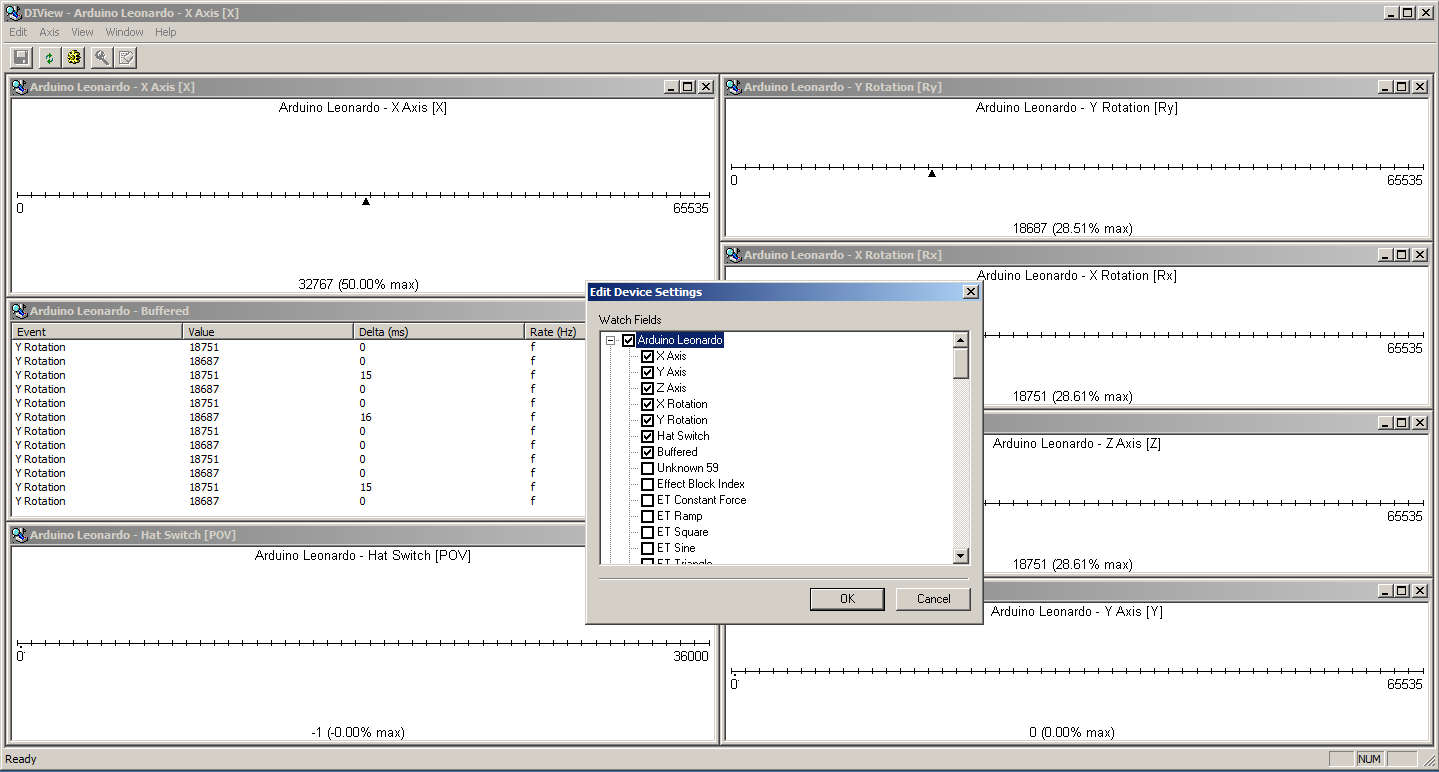1439x772 pixels.
Task: Click the Save floppy disk toolbar icon
Action: (x=21, y=58)
